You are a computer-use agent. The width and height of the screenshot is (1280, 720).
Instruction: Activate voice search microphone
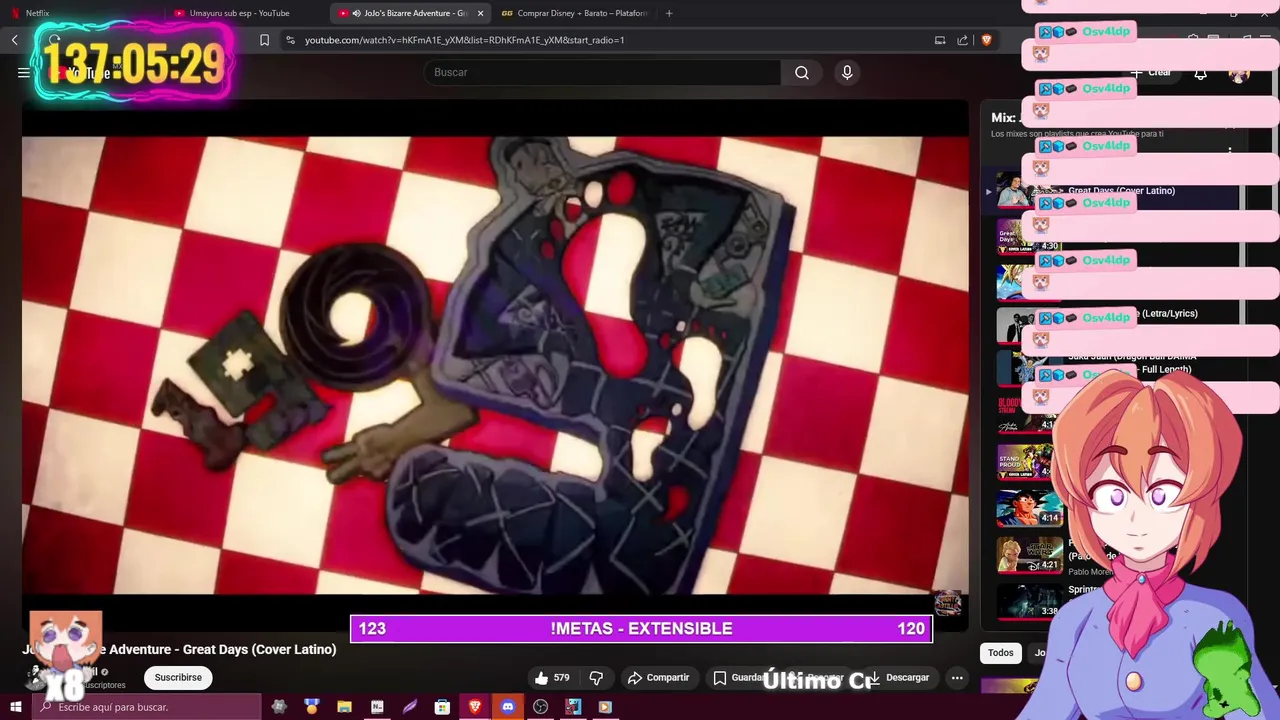pos(847,72)
